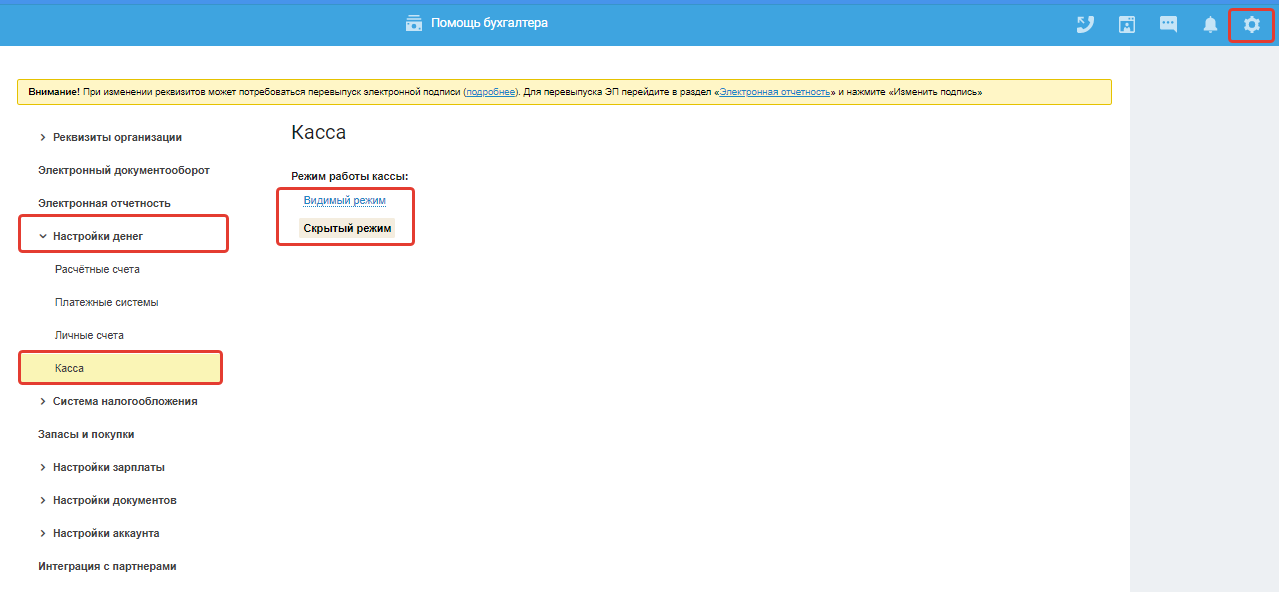Open Электронный документооборот menu item

(124, 170)
